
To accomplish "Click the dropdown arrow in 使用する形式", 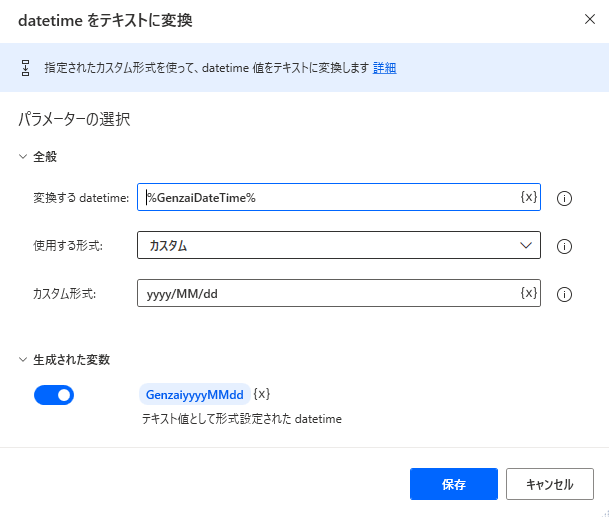I will point(526,245).
